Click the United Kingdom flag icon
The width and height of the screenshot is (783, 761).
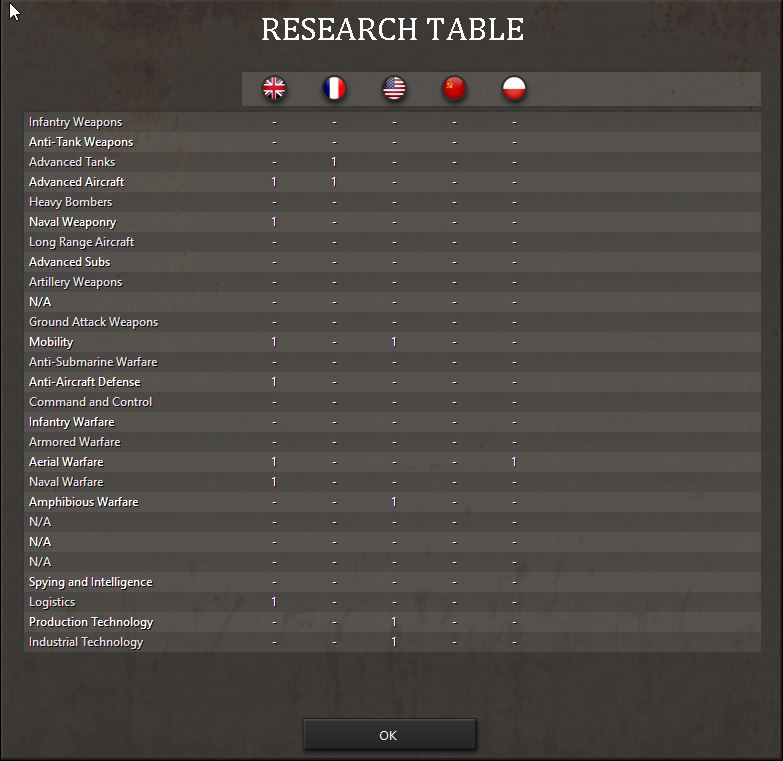274,88
